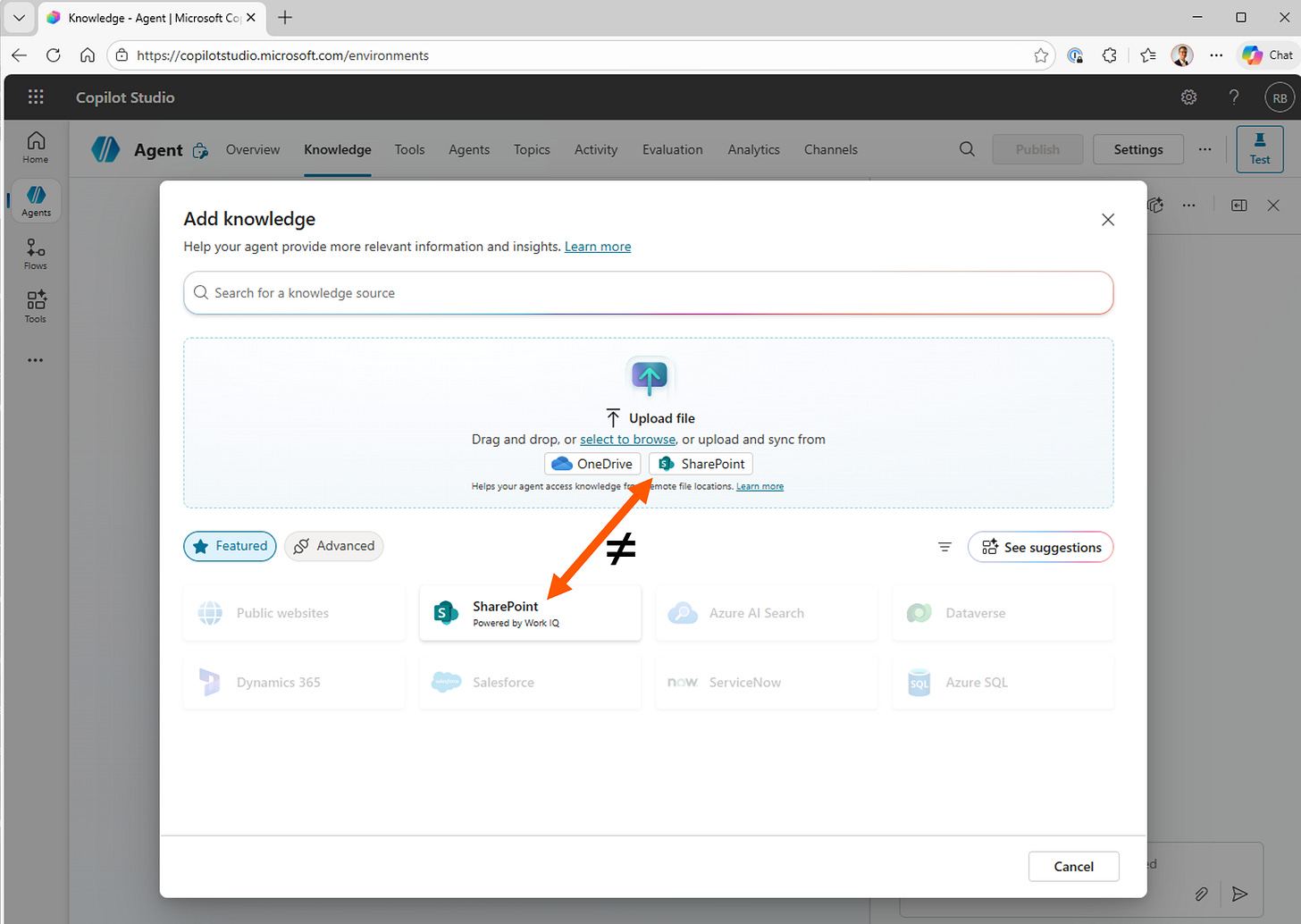Choose Public websites knowledge source
The width and height of the screenshot is (1301, 924).
click(x=294, y=613)
